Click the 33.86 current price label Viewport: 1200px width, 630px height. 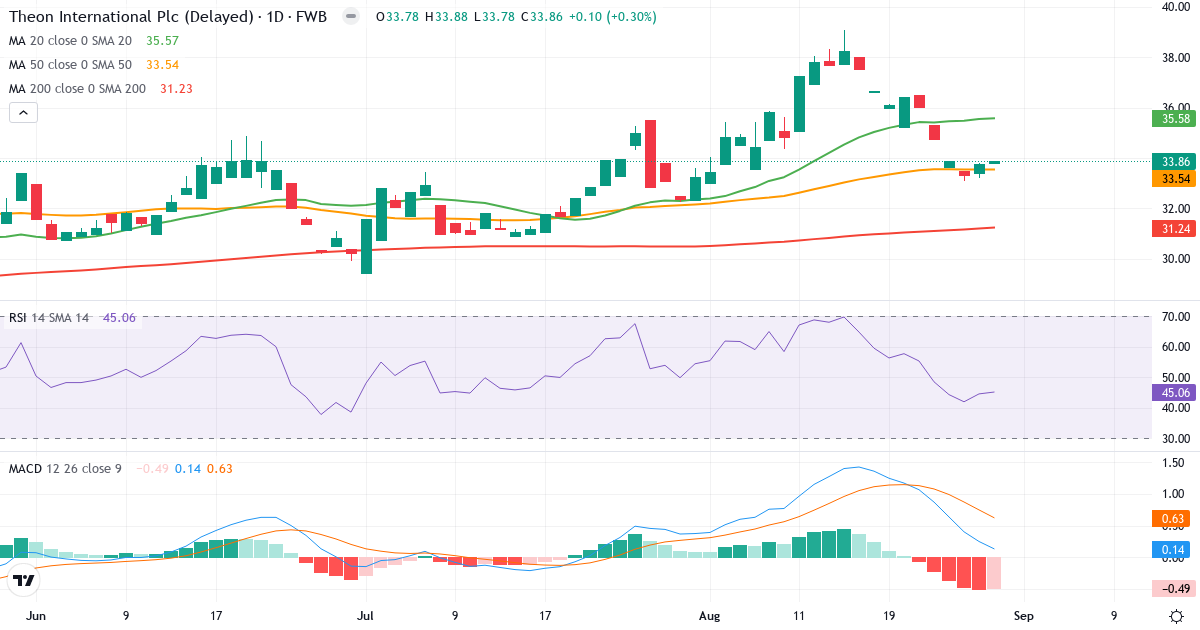pyautogui.click(x=1172, y=161)
